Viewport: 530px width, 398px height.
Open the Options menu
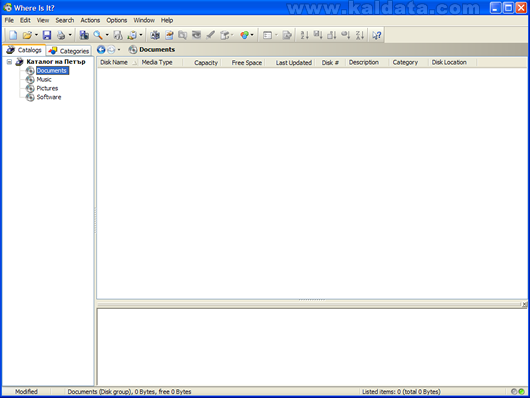pos(117,20)
